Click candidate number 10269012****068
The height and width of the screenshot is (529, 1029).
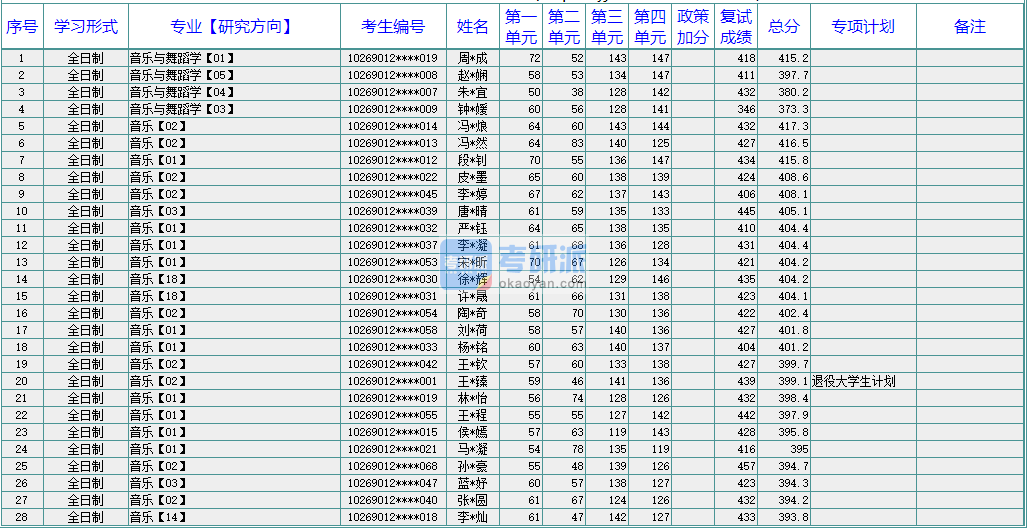point(392,466)
